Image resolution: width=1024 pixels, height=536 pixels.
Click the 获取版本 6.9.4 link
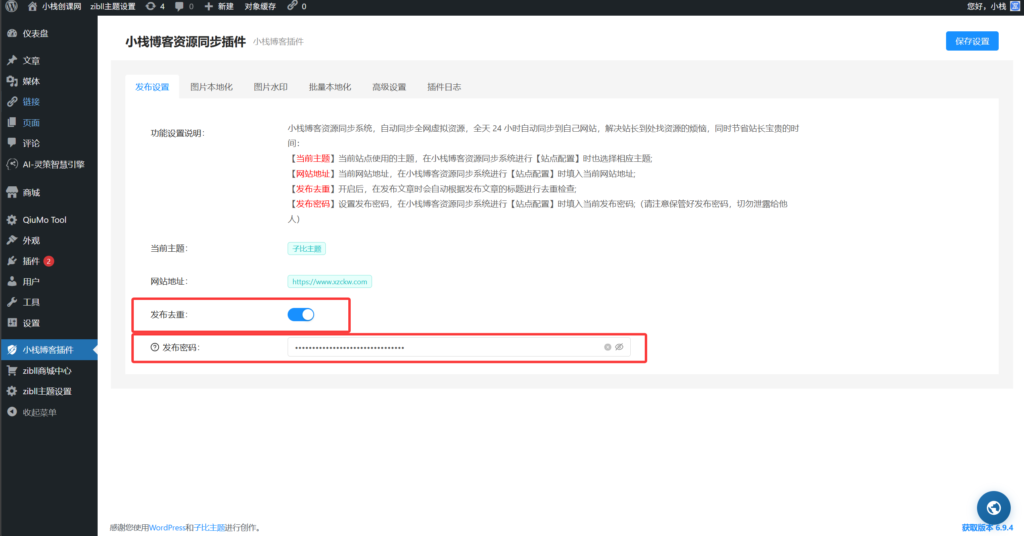(x=987, y=528)
